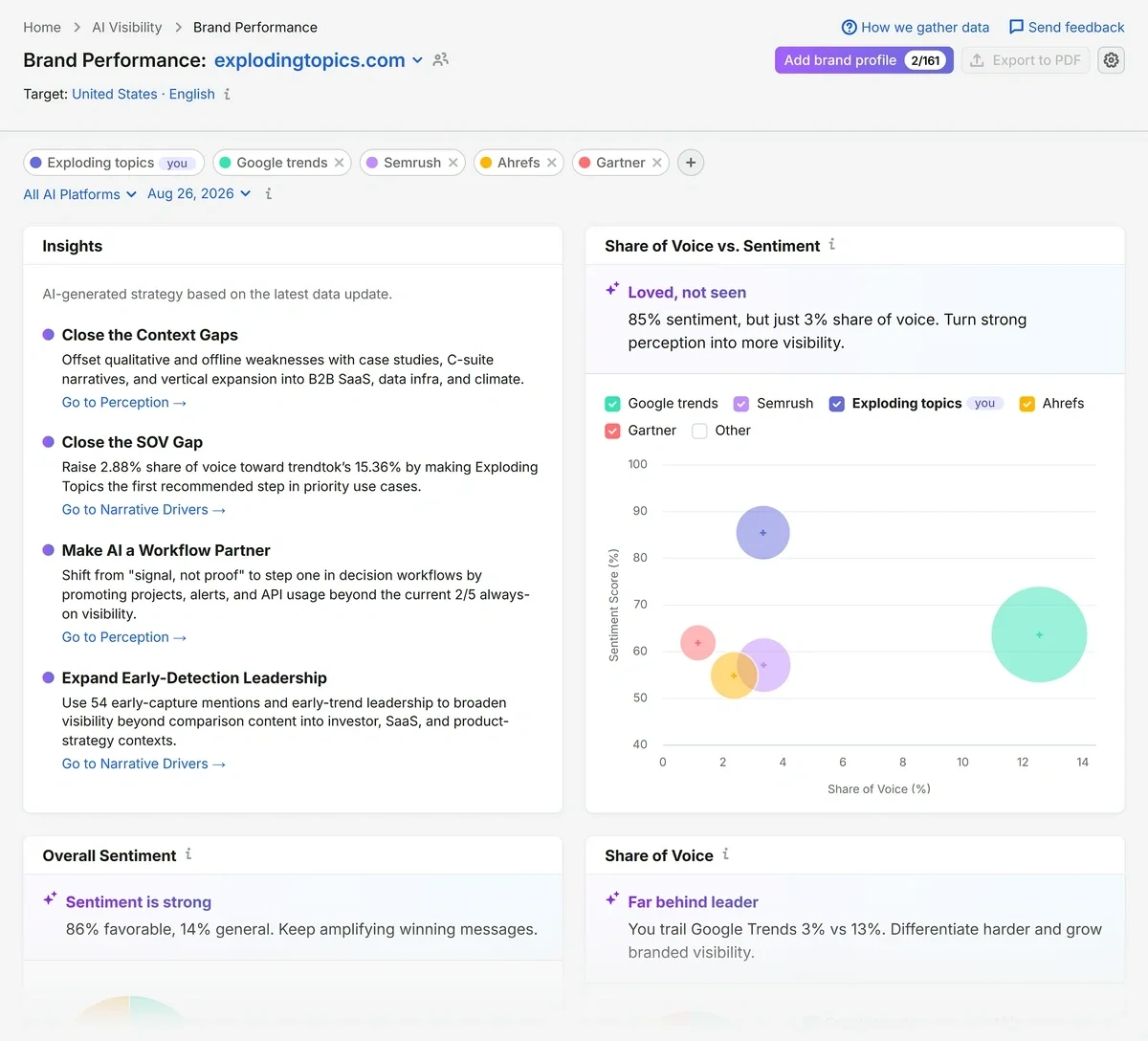The height and width of the screenshot is (1041, 1148).
Task: Click info icon next to the date selector
Action: tap(269, 193)
